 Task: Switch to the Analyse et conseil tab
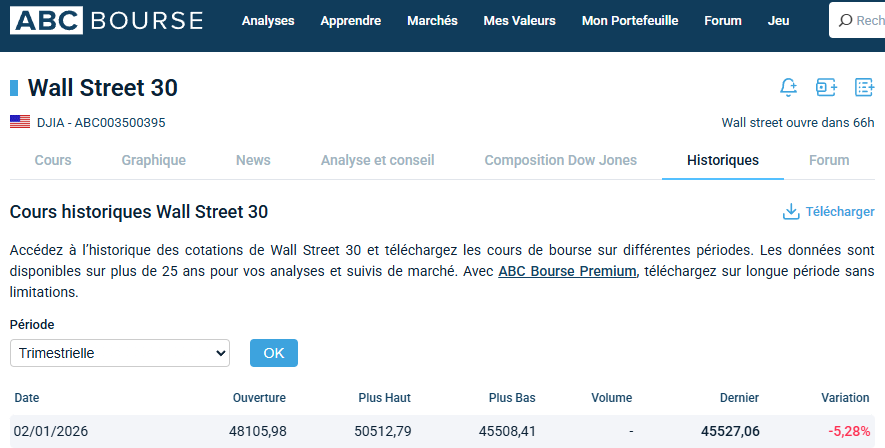378,160
